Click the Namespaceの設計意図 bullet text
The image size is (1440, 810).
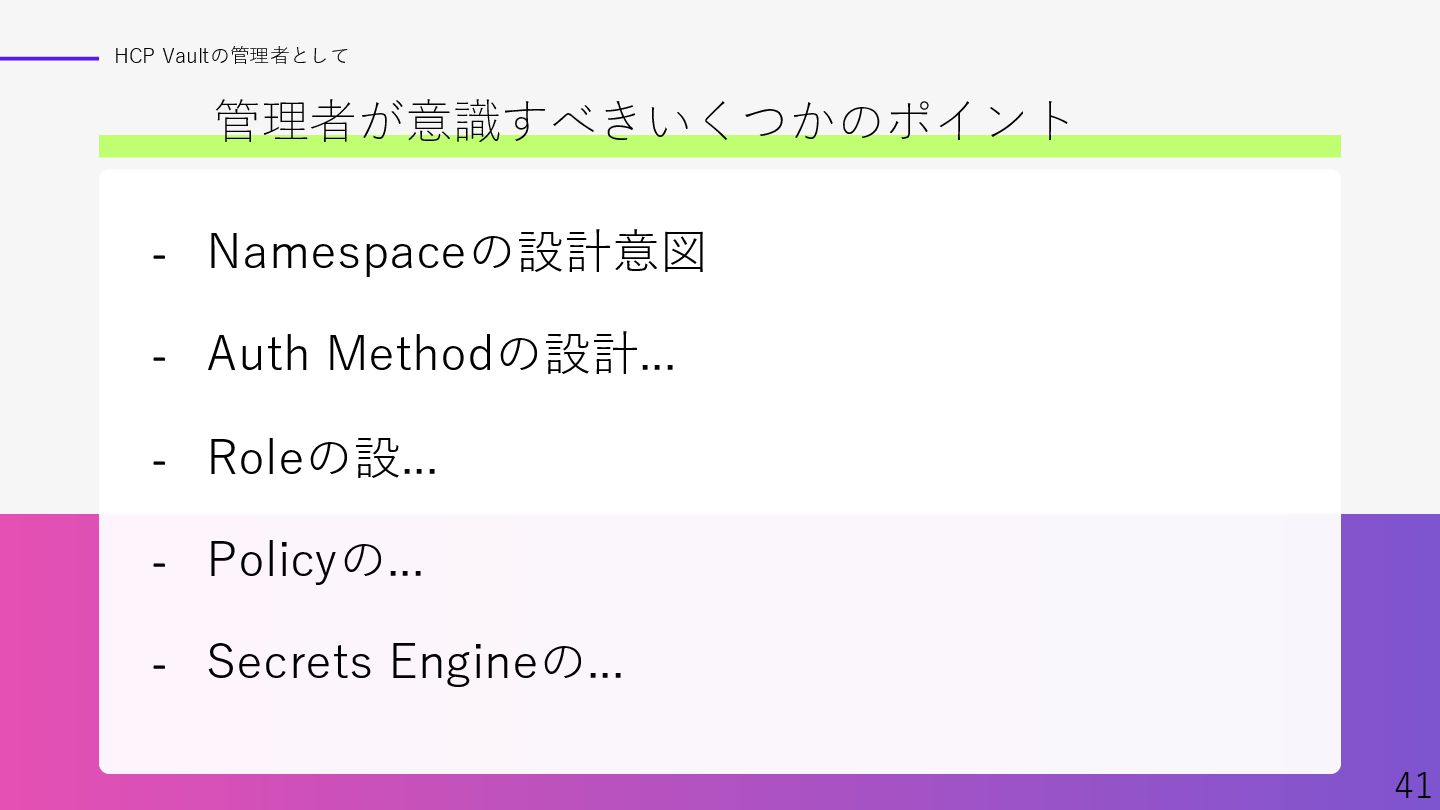[x=457, y=252]
